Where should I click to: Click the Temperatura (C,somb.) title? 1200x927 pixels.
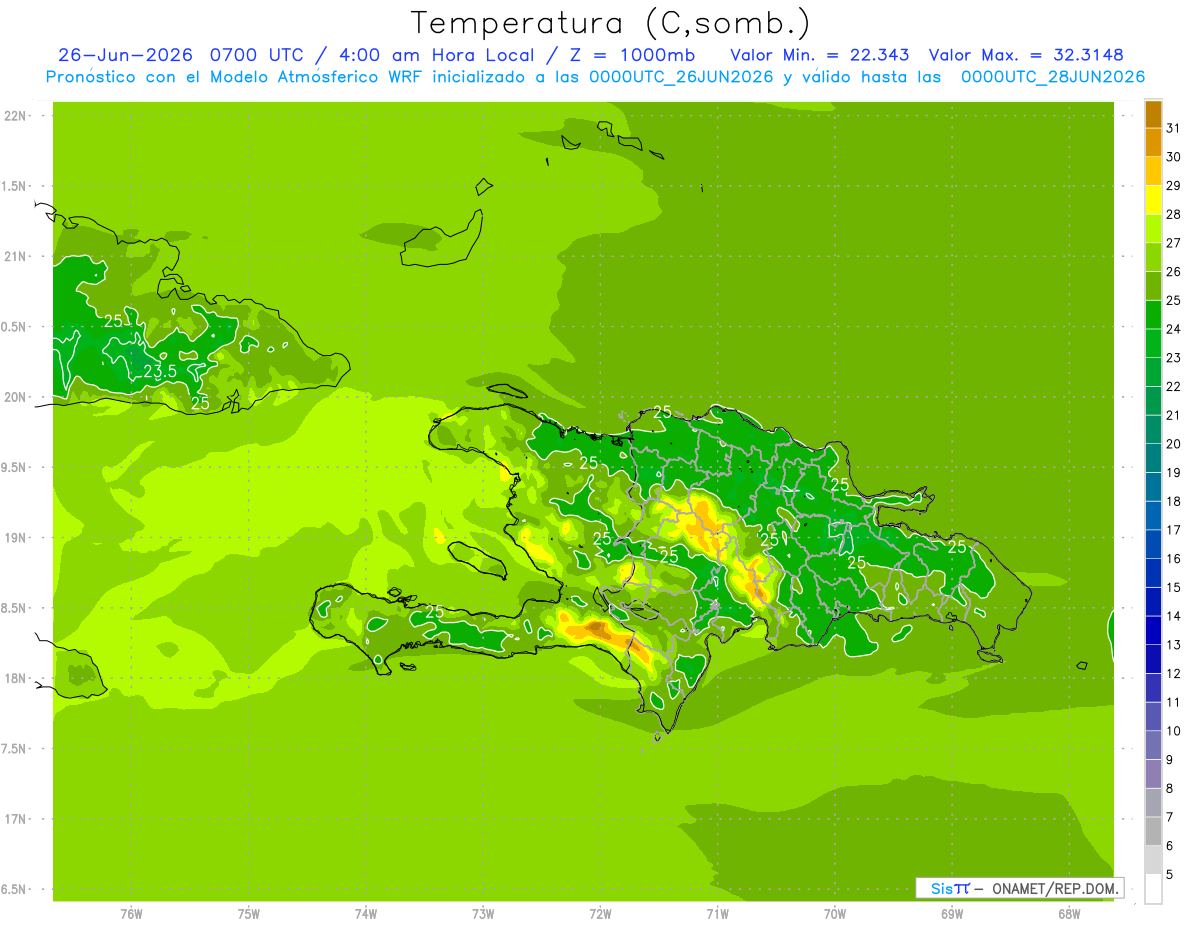(x=611, y=23)
